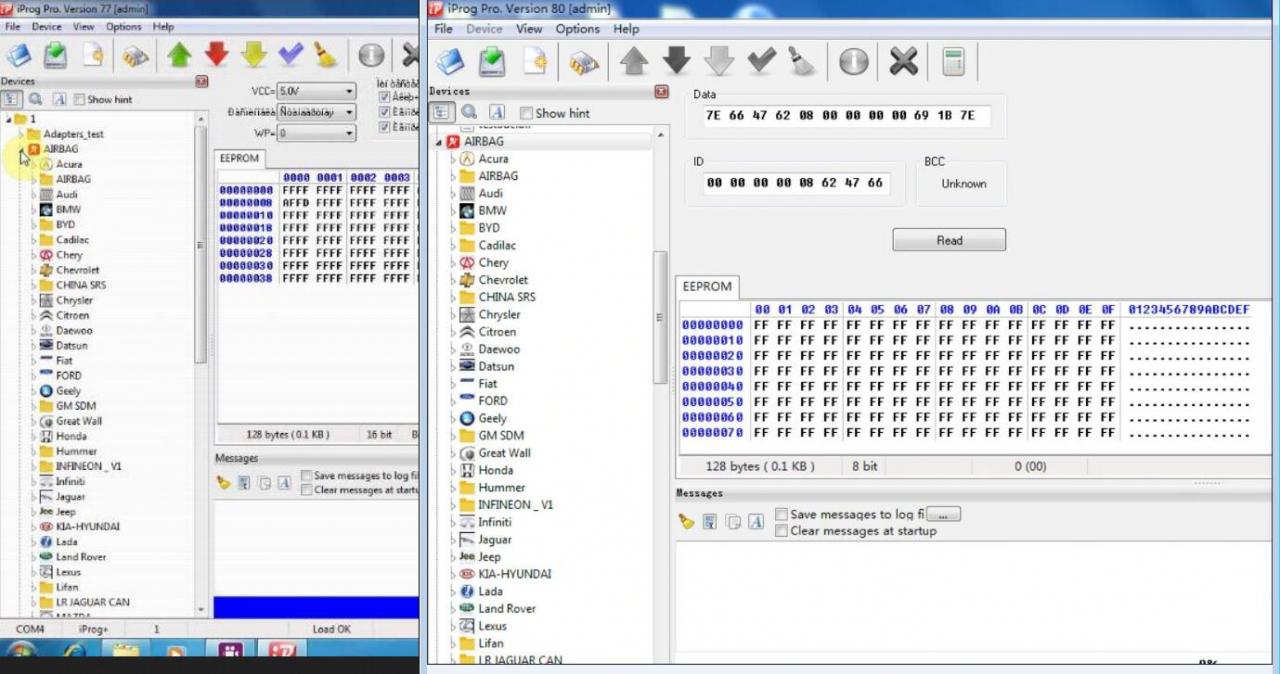The image size is (1280, 674).
Task: Click the font 'A' icon in Version 80 Devices
Action: (x=497, y=113)
